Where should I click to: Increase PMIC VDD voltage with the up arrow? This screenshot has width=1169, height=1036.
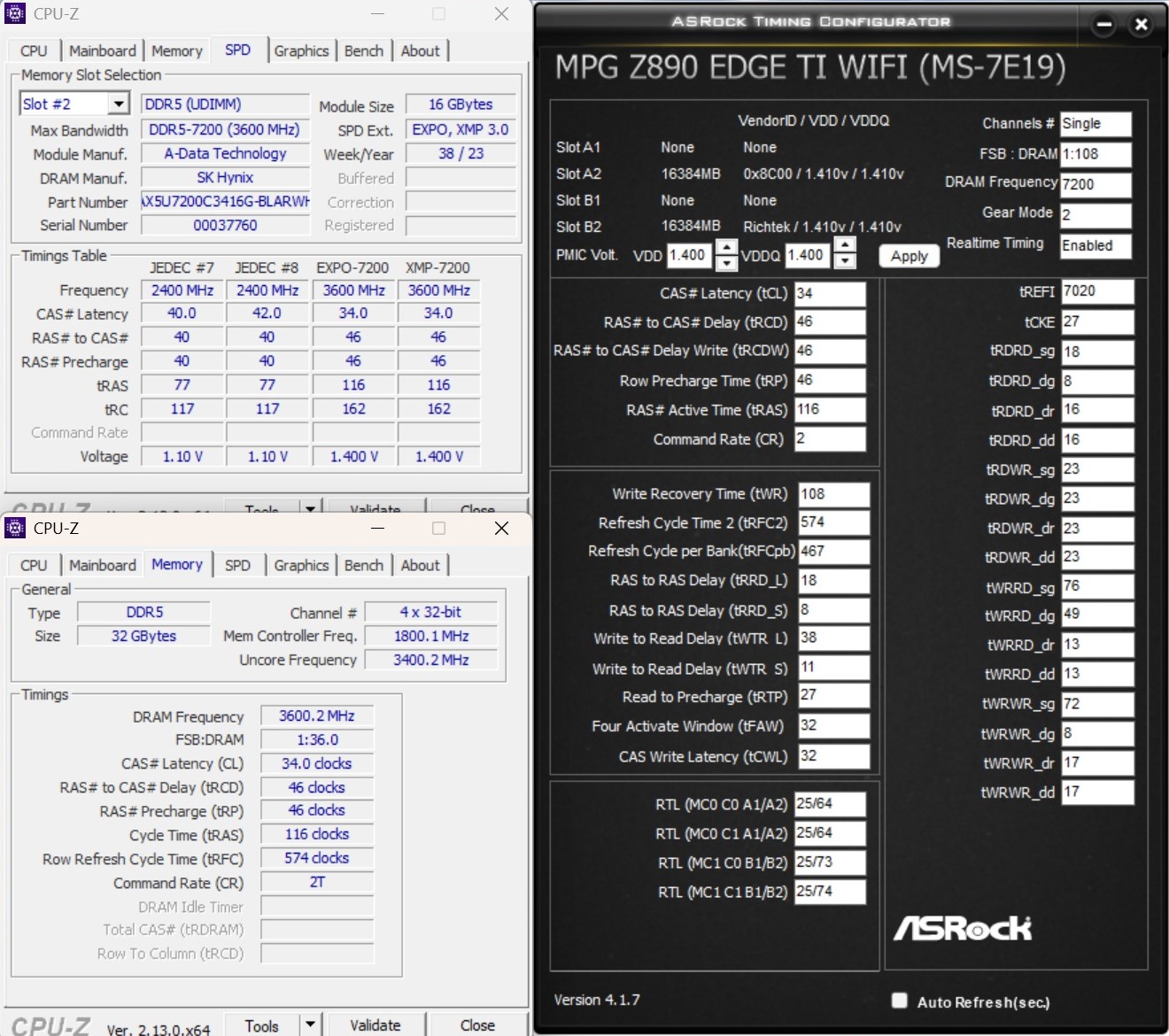click(726, 247)
